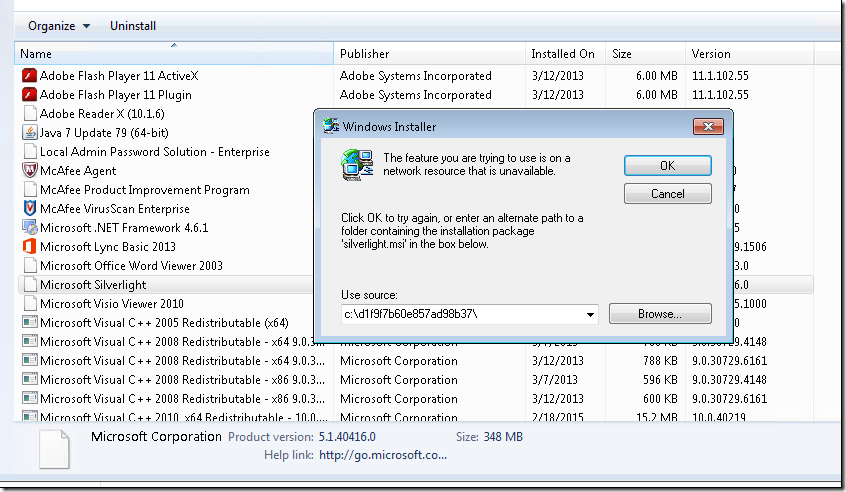Click 3/7/2013 date in the 596 KB row
This screenshot has height=492, width=846.
[555, 380]
